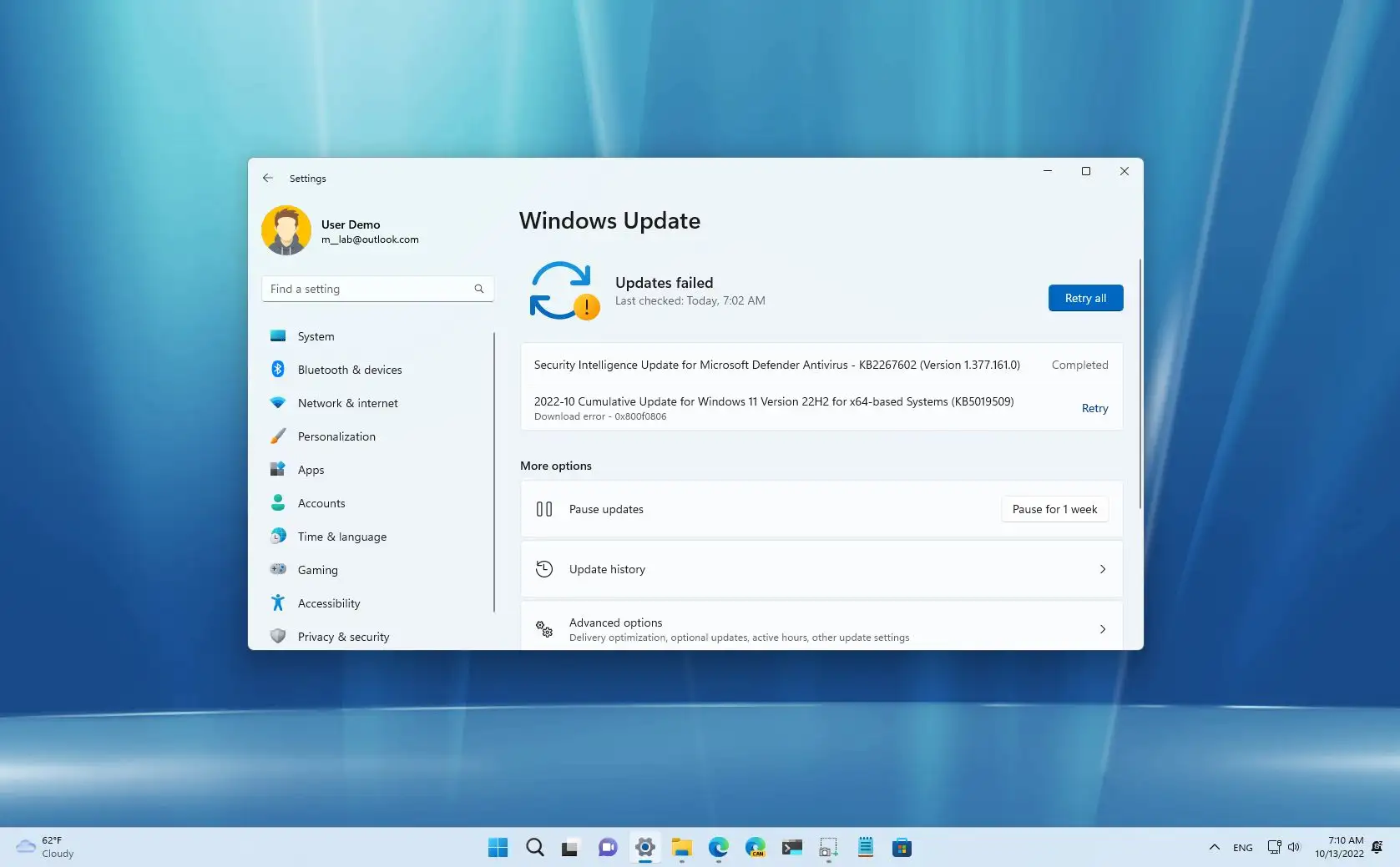Expand hidden icons in the system tray
Viewport: 1400px width, 867px height.
point(1214,847)
